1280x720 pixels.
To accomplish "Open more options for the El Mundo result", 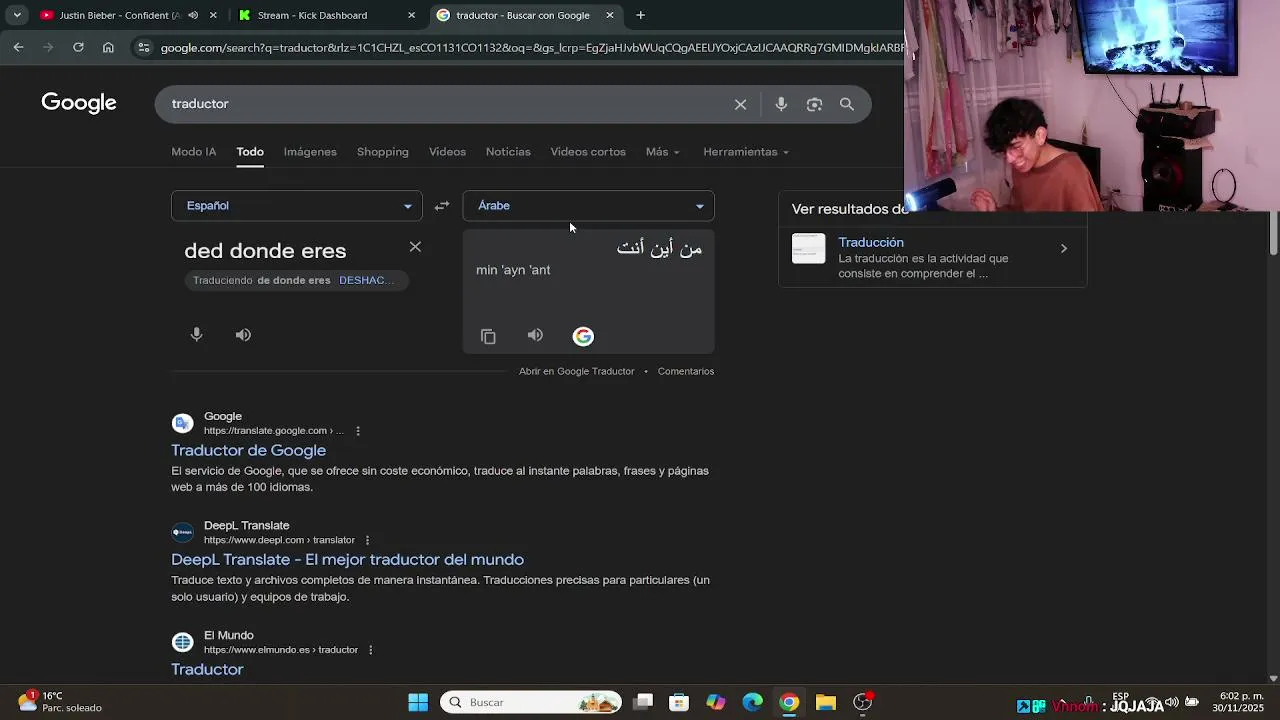I will [370, 650].
